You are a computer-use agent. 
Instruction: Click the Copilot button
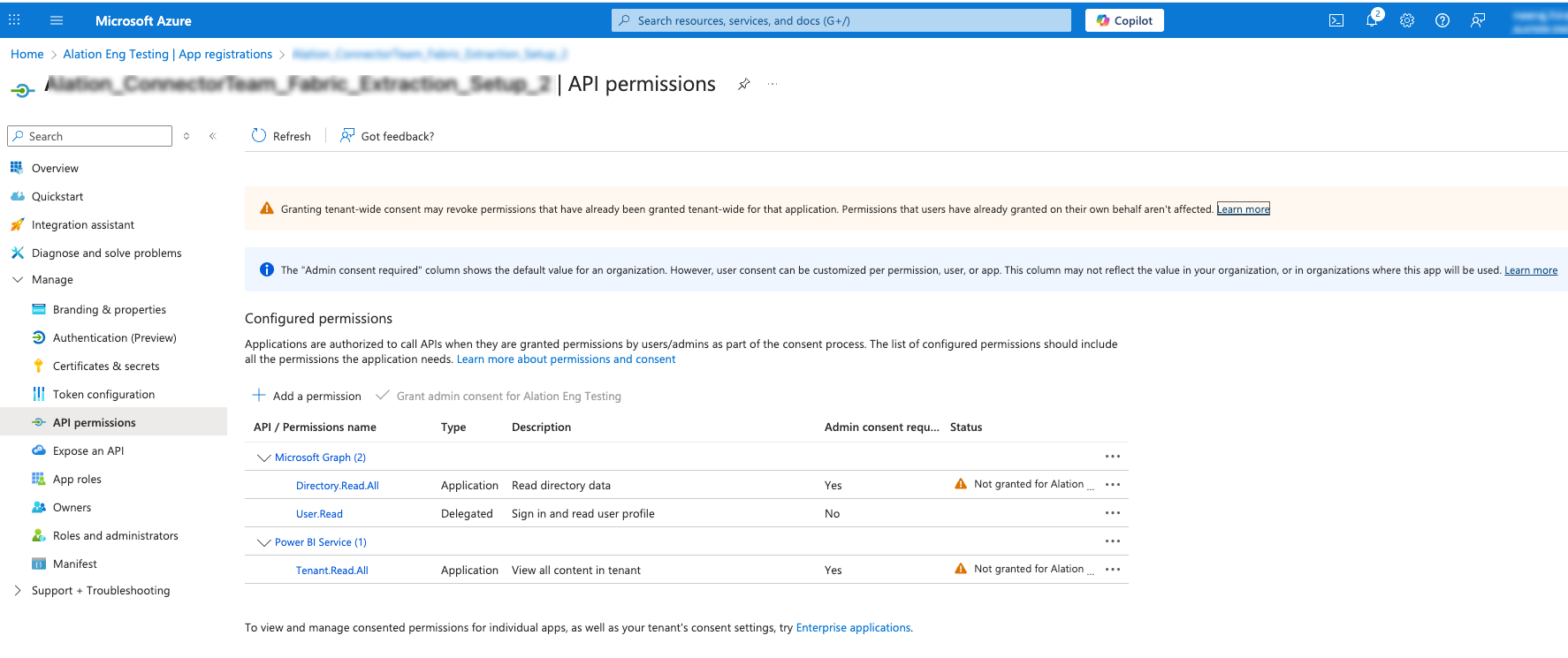click(x=1123, y=20)
